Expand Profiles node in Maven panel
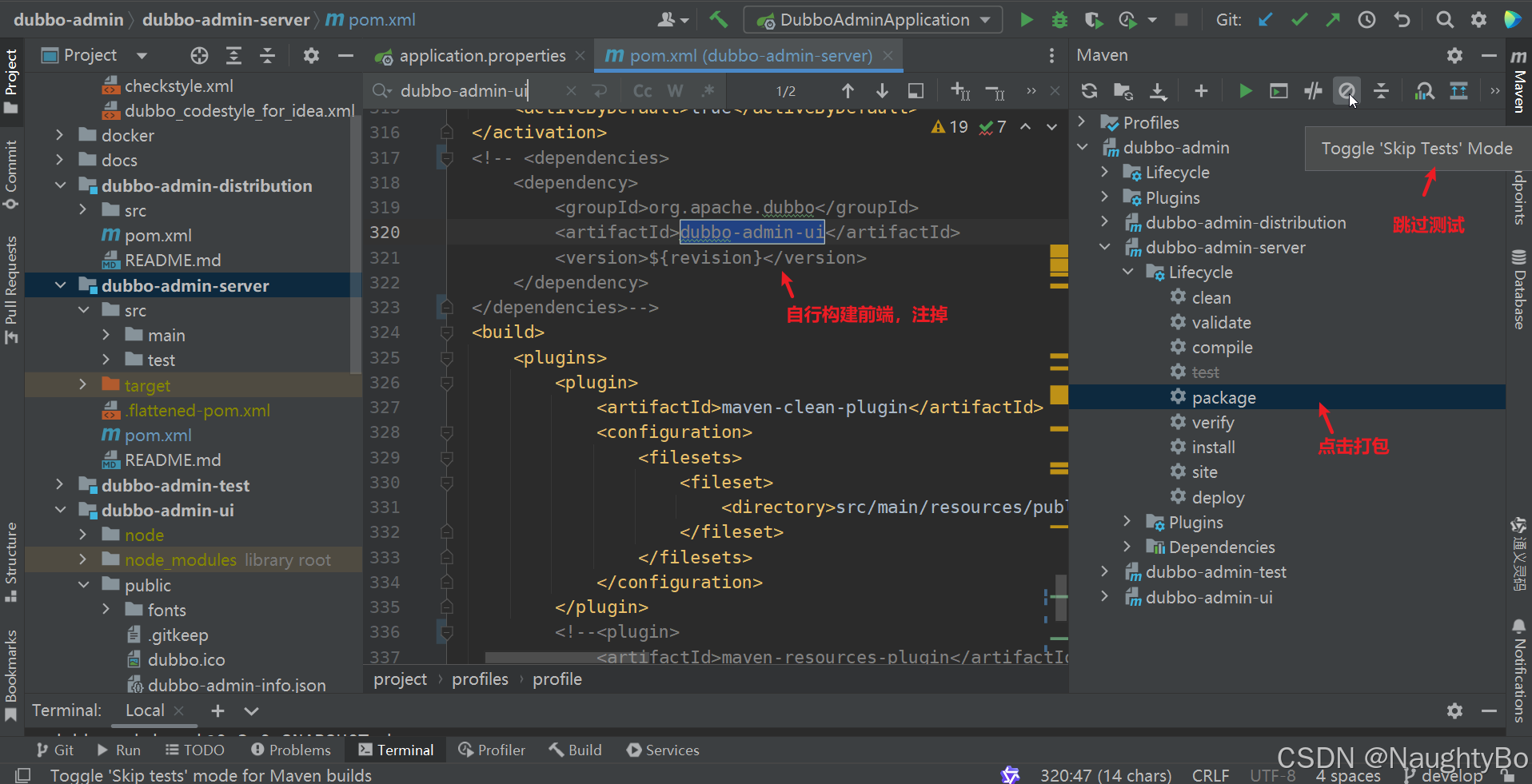This screenshot has width=1532, height=784. [x=1082, y=122]
